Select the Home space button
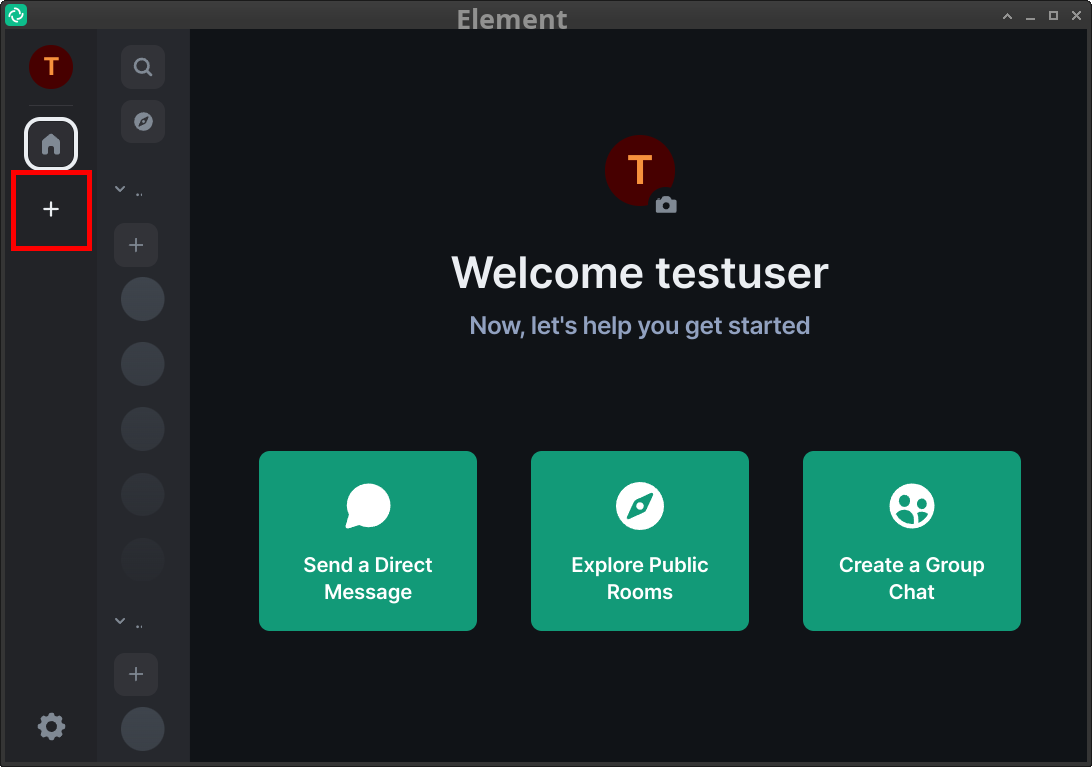 [51, 144]
